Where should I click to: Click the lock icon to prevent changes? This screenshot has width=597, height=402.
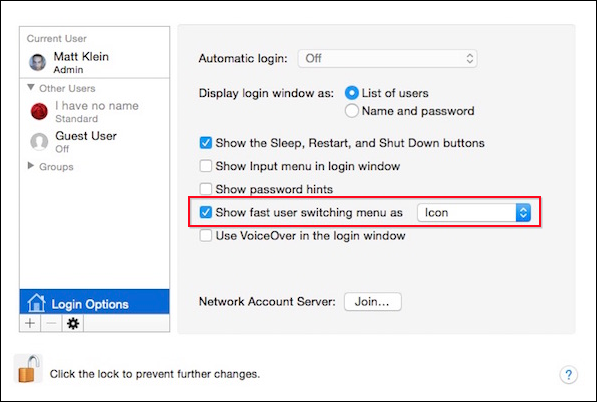point(29,368)
